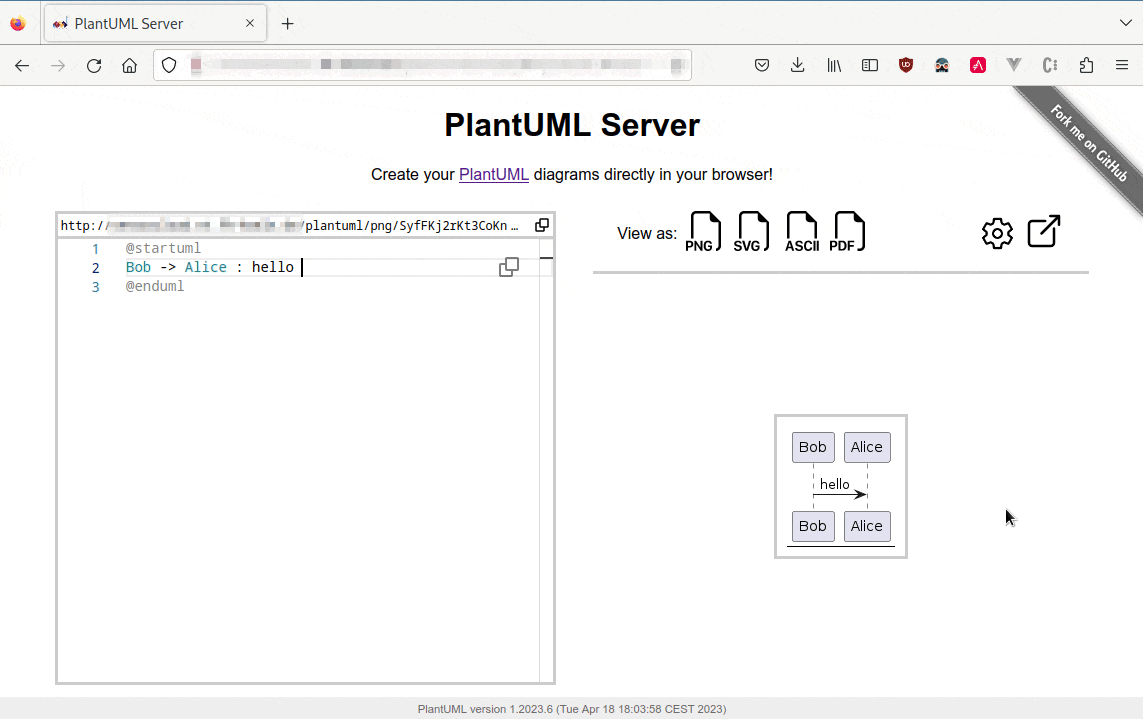This screenshot has width=1143, height=719.
Task: Toggle Firefox sidebar view
Action: (x=870, y=66)
